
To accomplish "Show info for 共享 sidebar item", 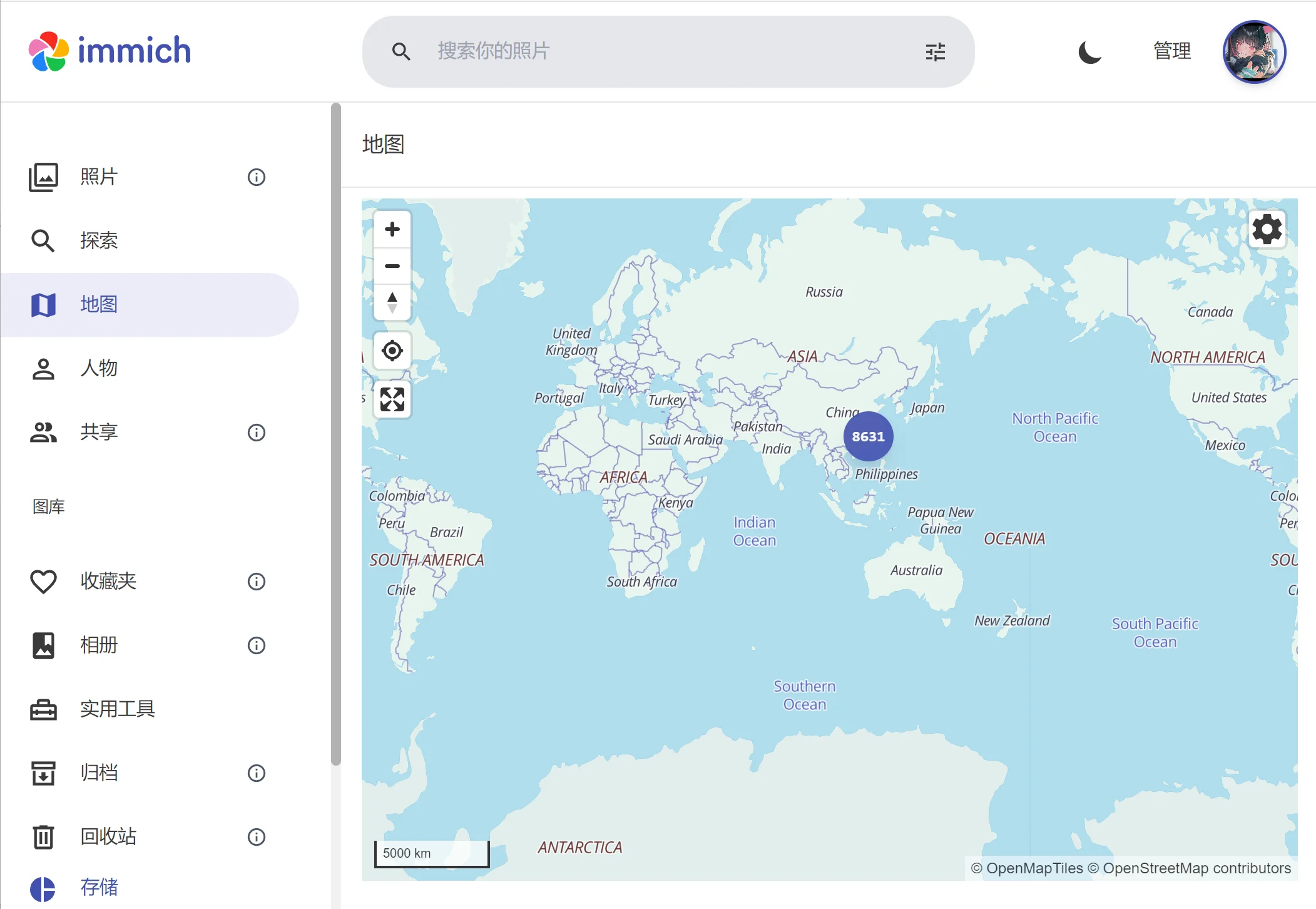I will tap(257, 433).
